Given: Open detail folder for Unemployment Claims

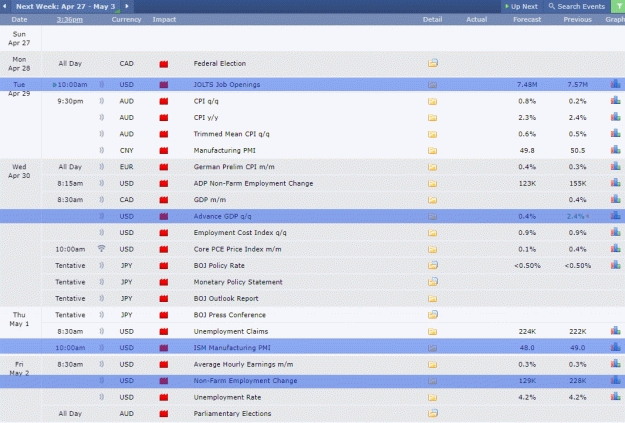Looking at the screenshot, I should pos(432,331).
